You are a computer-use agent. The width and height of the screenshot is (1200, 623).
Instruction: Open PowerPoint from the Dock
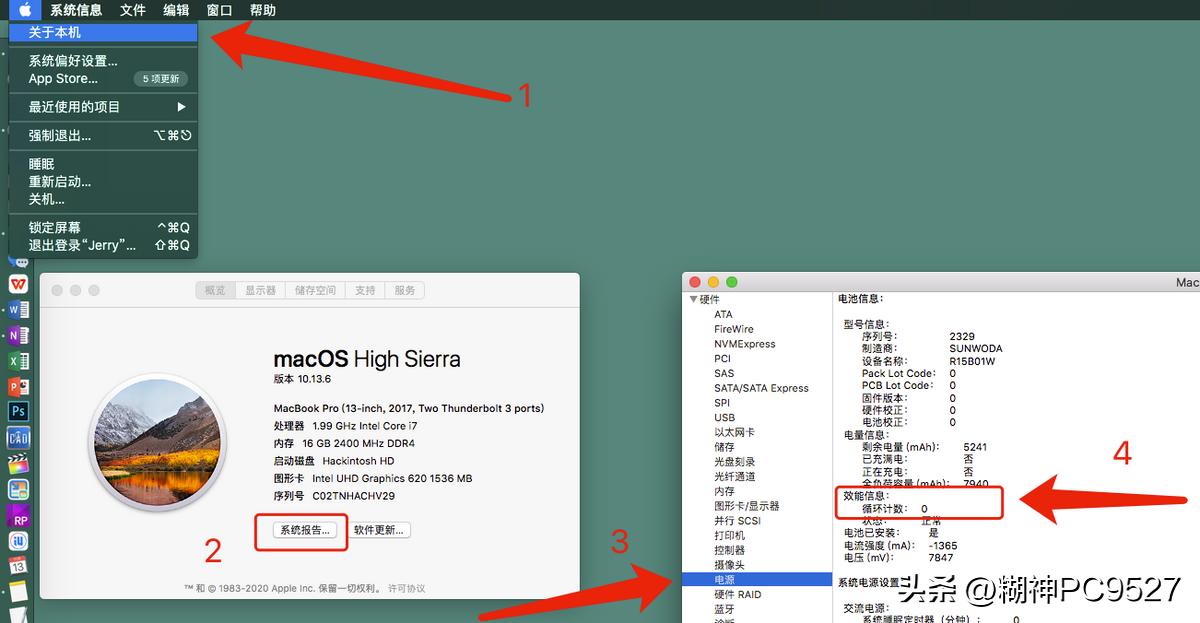18,385
